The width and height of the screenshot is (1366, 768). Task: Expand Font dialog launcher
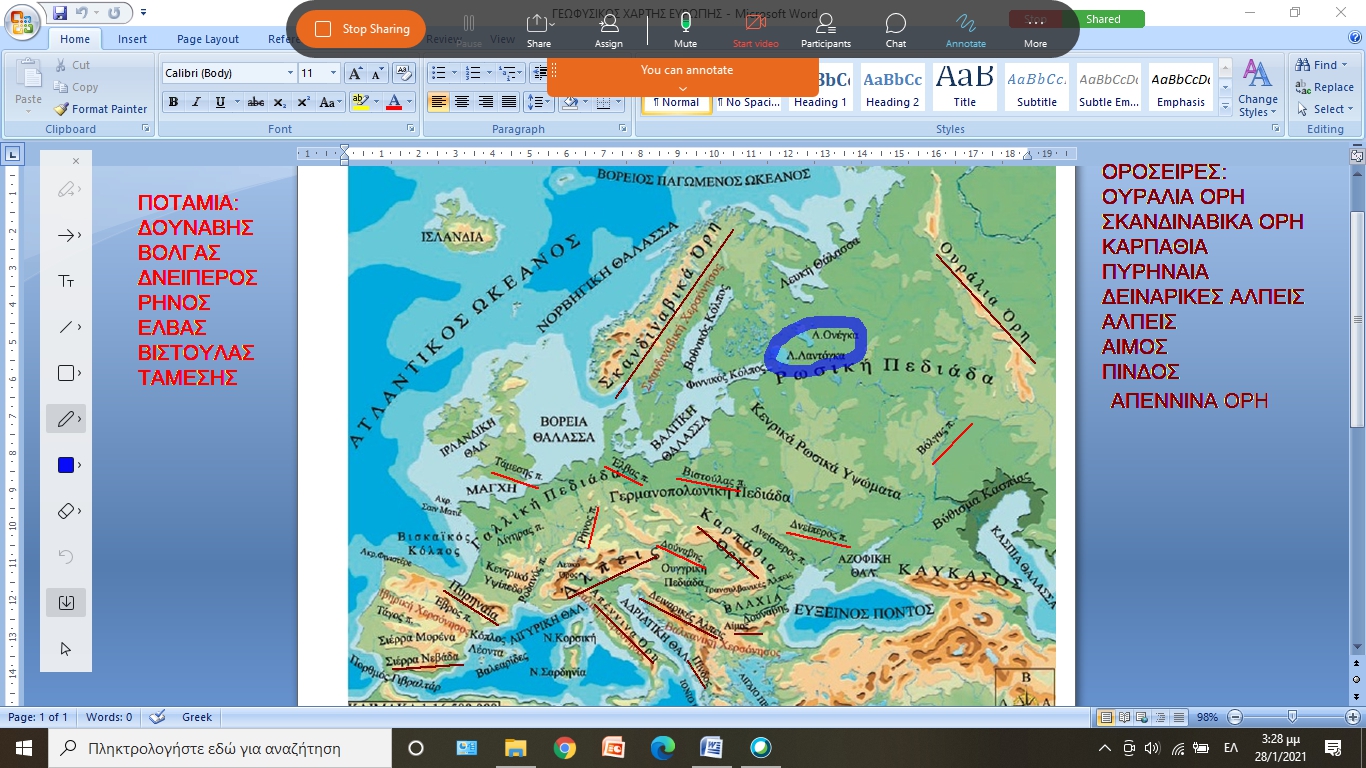click(x=411, y=129)
